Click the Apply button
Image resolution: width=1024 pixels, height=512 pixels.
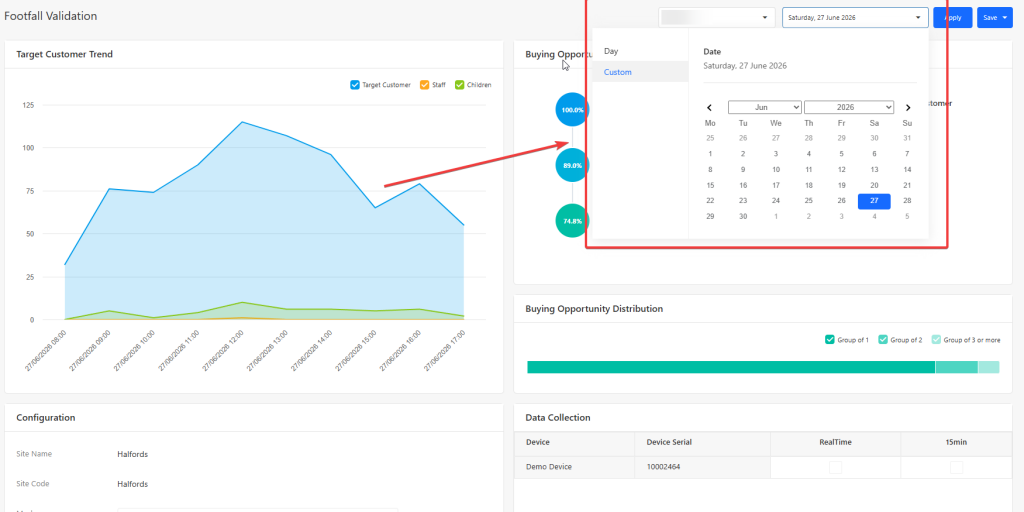[953, 18]
